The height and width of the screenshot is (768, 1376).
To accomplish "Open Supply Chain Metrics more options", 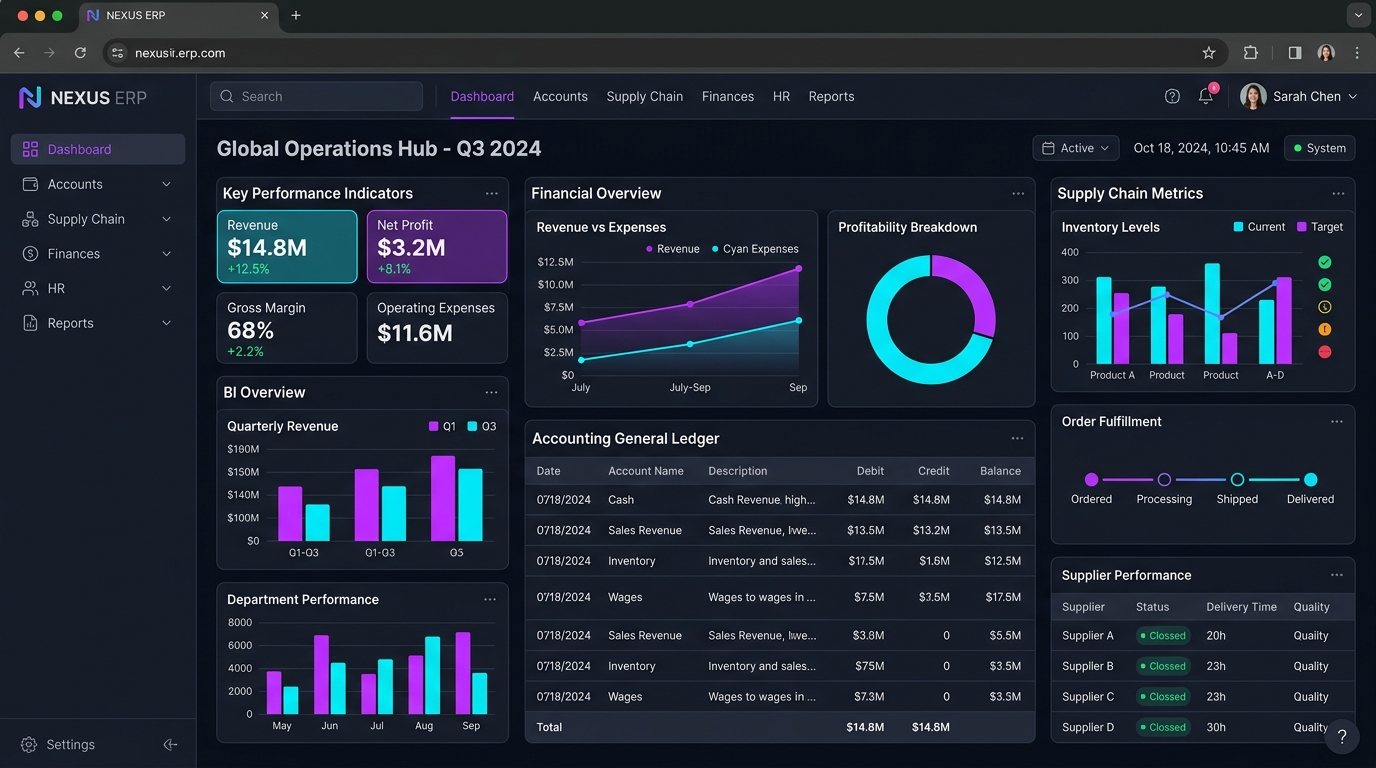I will (x=1338, y=194).
